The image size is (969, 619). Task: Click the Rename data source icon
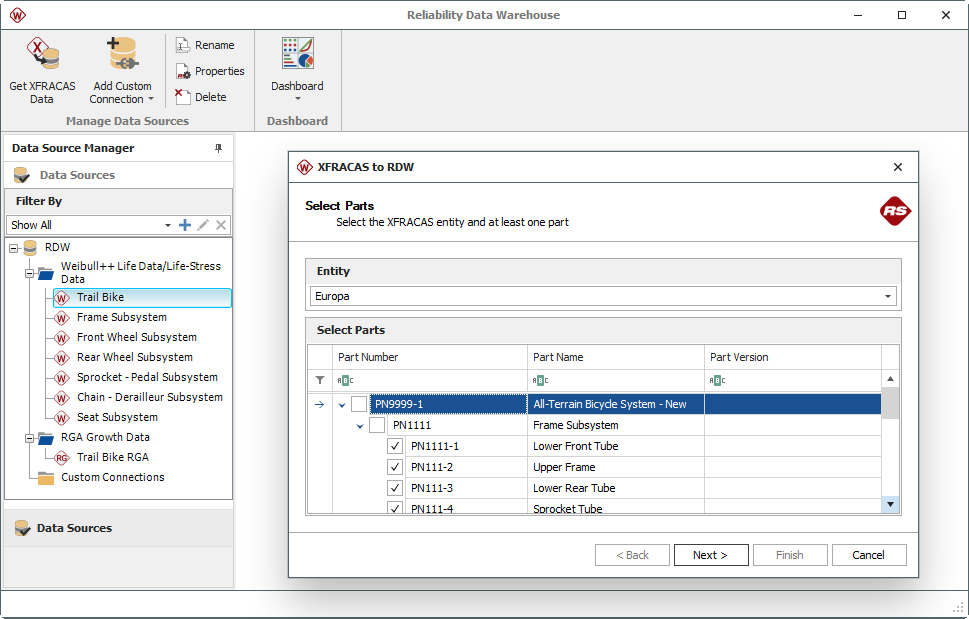tap(182, 46)
